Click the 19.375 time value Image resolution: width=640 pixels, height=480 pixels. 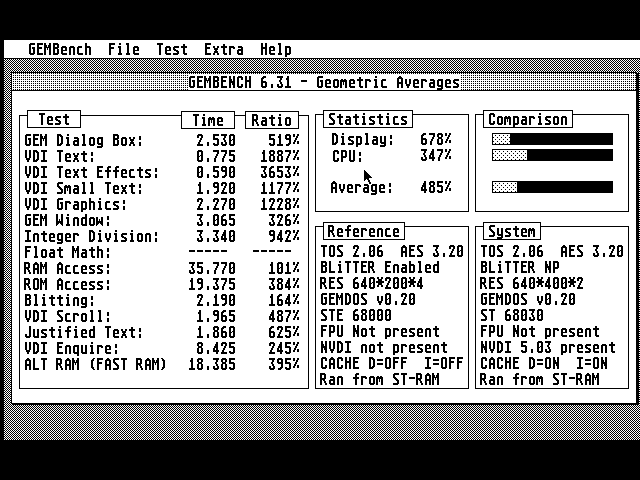click(x=212, y=284)
